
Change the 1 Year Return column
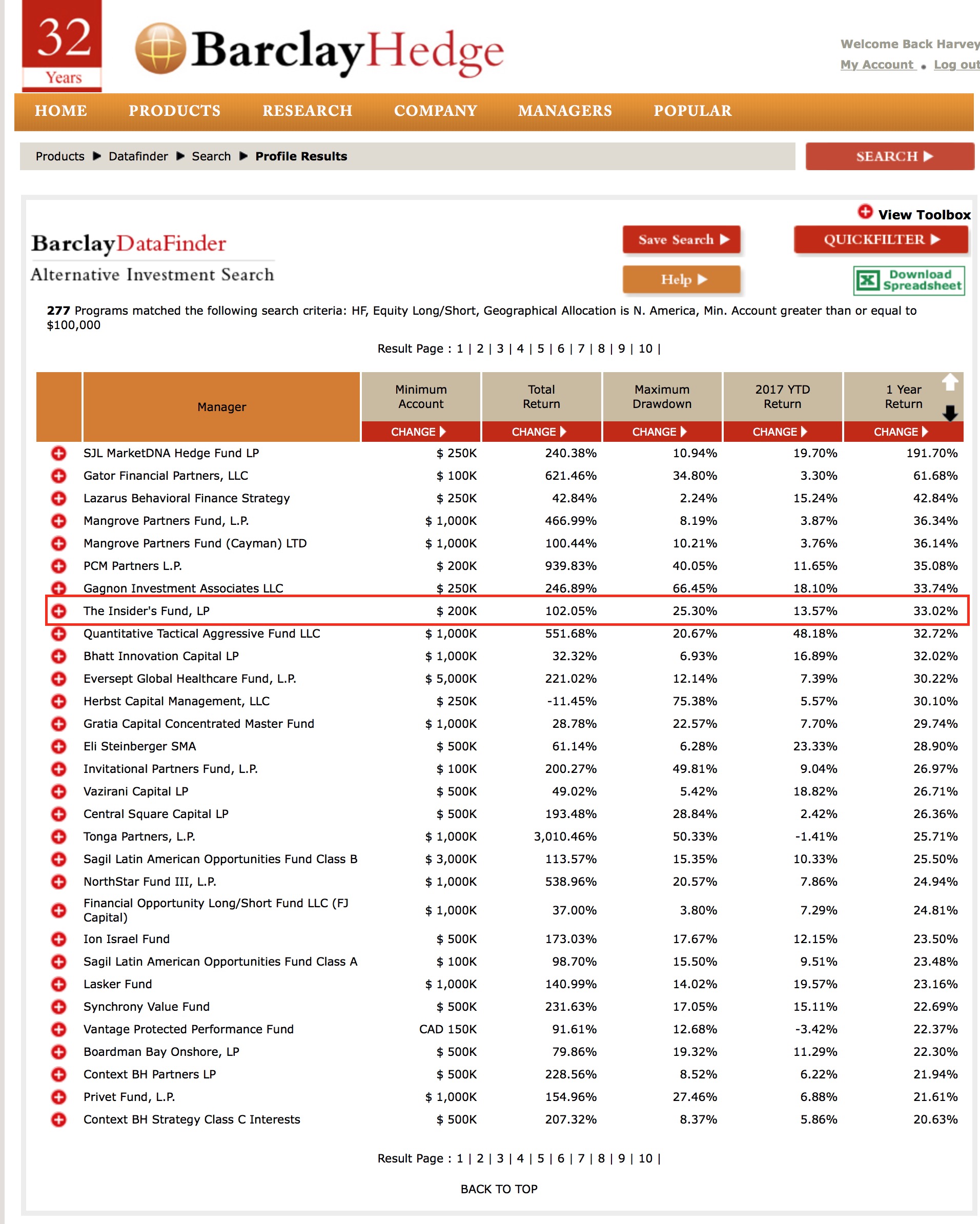coord(903,432)
